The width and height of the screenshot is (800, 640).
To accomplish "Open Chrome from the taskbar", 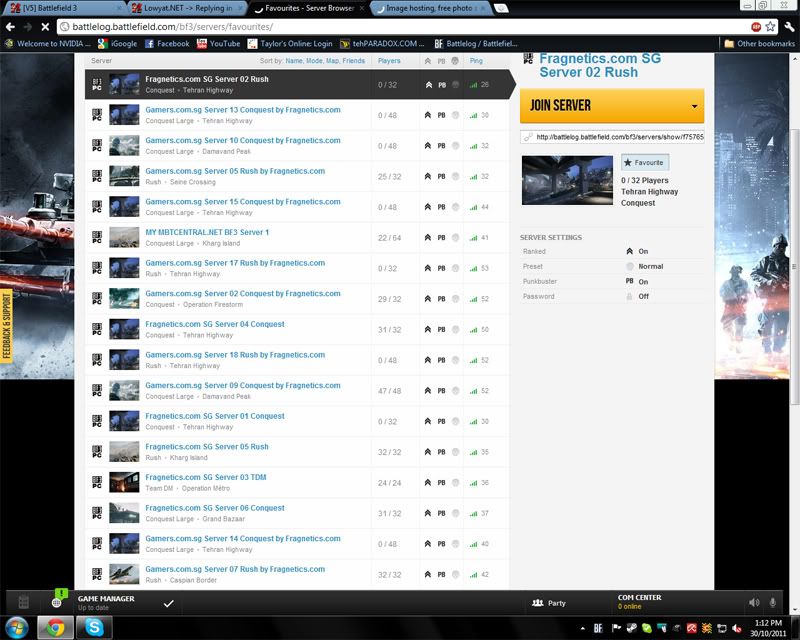I will point(56,627).
